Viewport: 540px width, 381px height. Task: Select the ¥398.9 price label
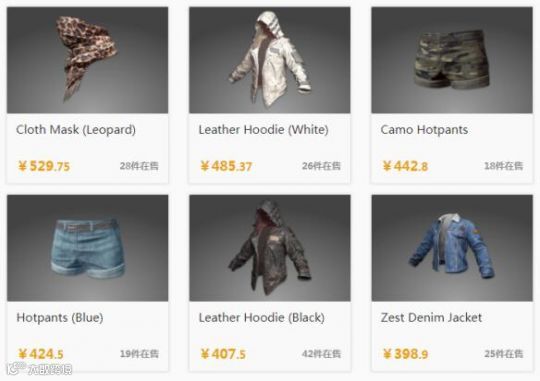405,354
